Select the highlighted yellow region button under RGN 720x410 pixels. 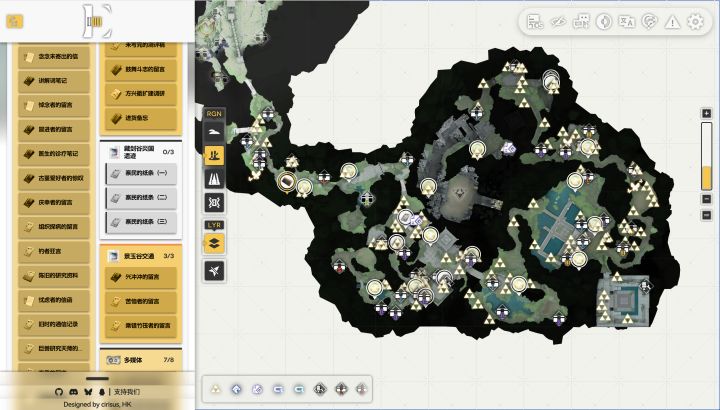click(214, 156)
